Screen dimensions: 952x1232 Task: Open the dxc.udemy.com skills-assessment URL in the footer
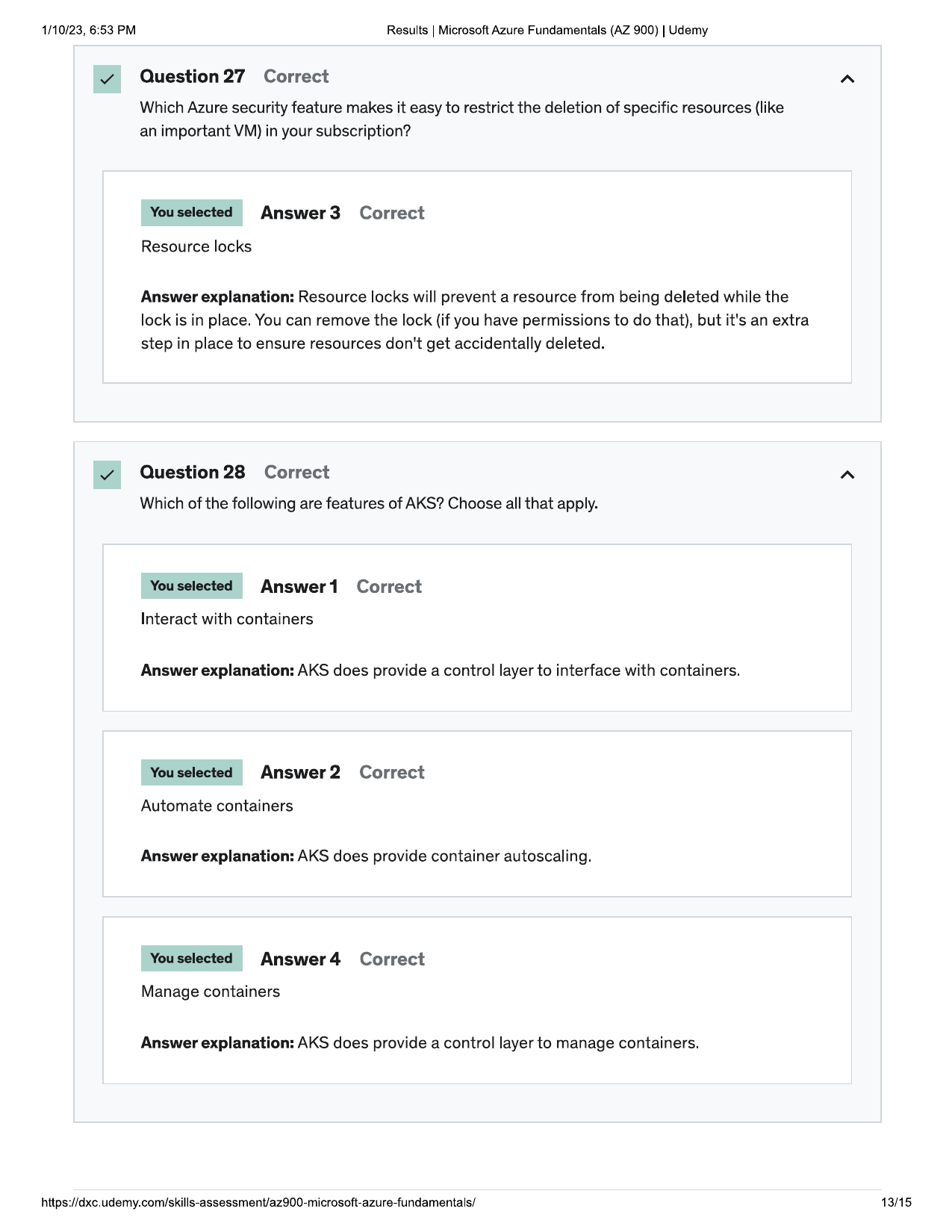[258, 1202]
